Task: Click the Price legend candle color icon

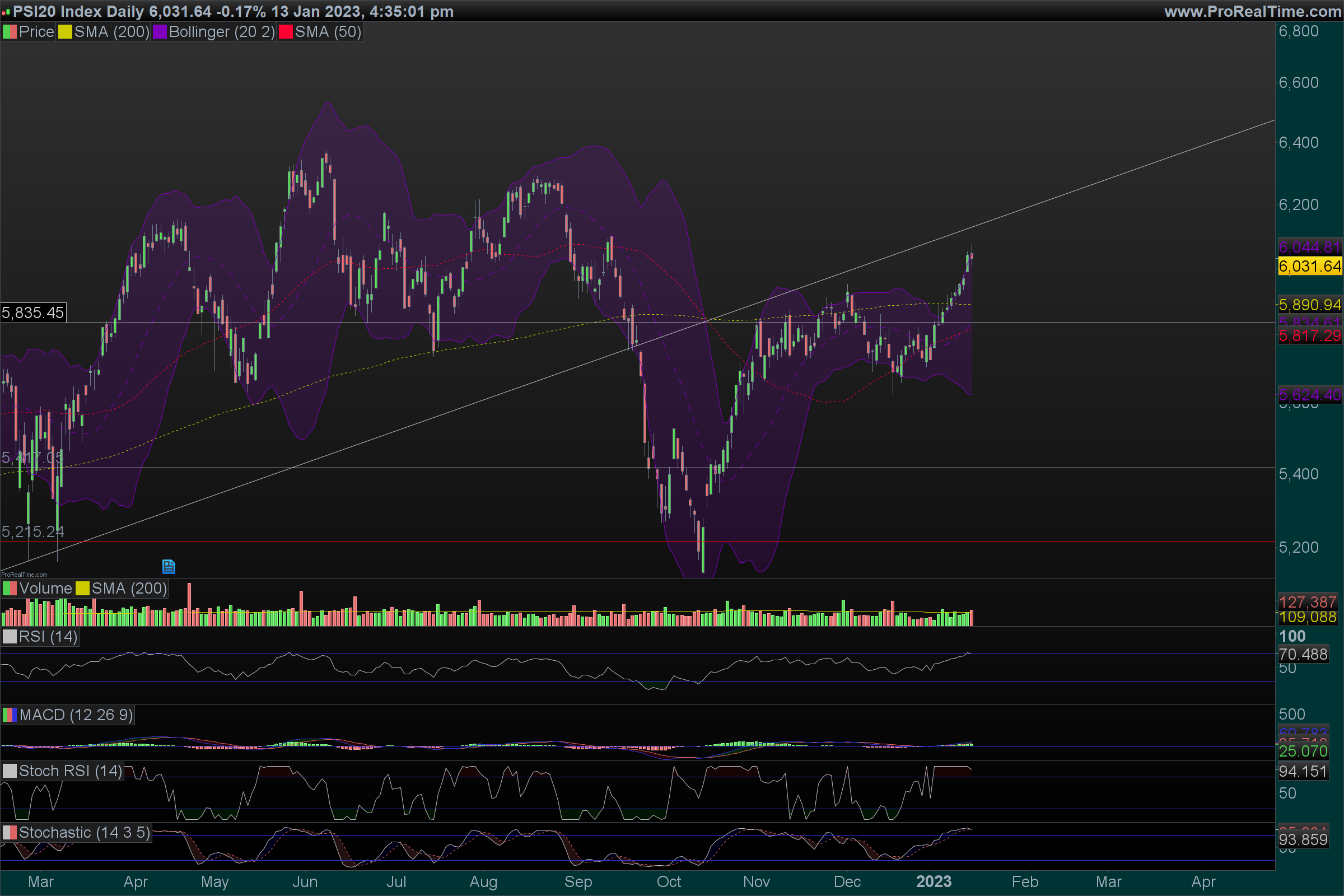Action: [10, 32]
